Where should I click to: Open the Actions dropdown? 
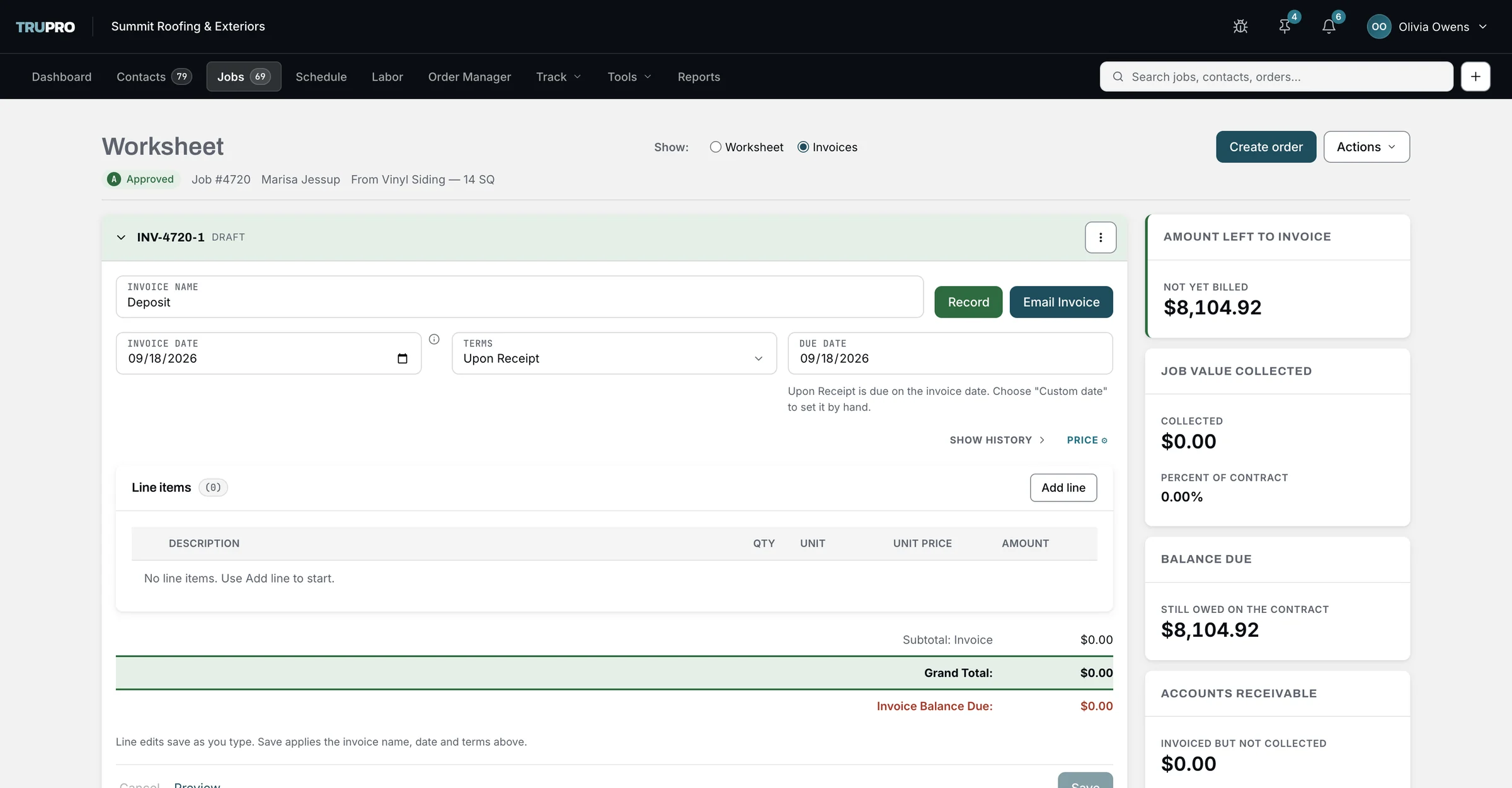1366,147
